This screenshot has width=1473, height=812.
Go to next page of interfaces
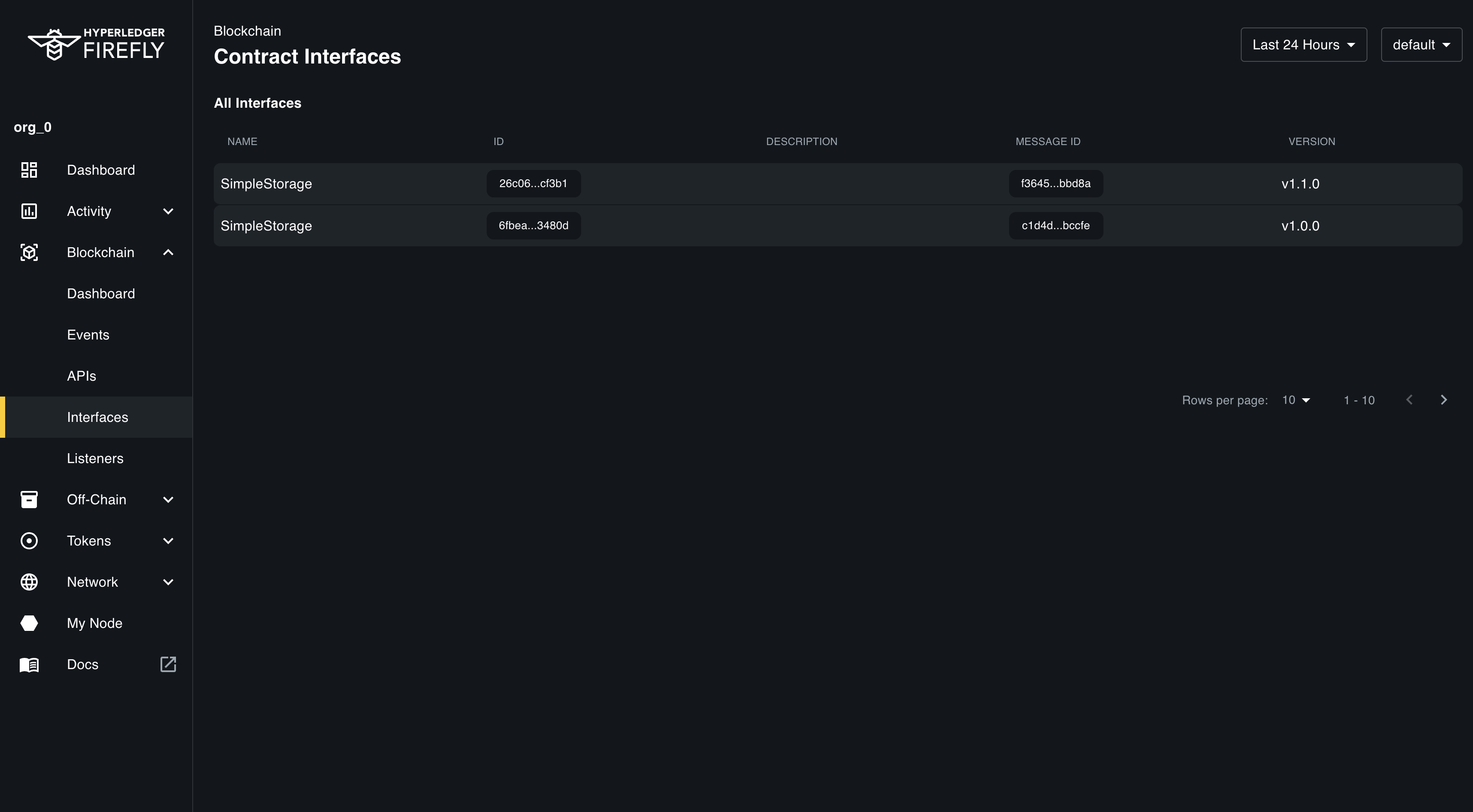pyautogui.click(x=1444, y=400)
